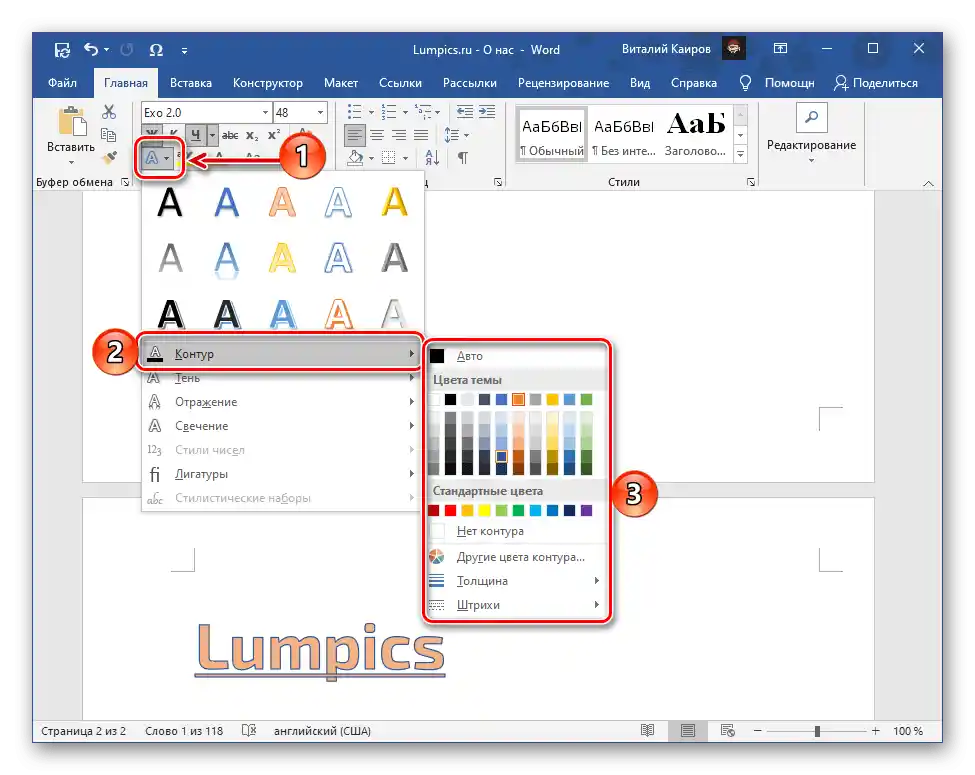This screenshot has height=775, width=975.
Task: Click the Omega symbol icon
Action: coord(156,50)
